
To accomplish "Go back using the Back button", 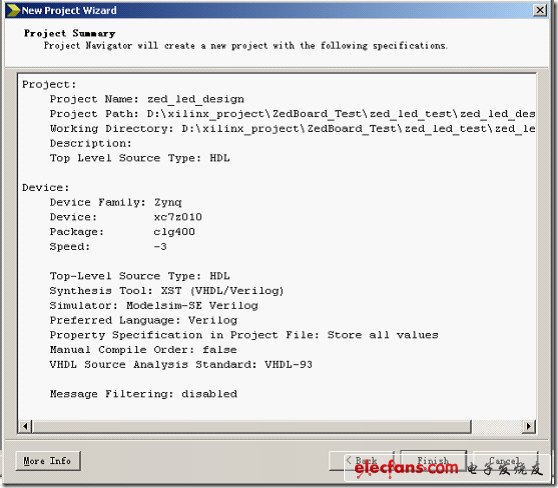I will point(361,461).
